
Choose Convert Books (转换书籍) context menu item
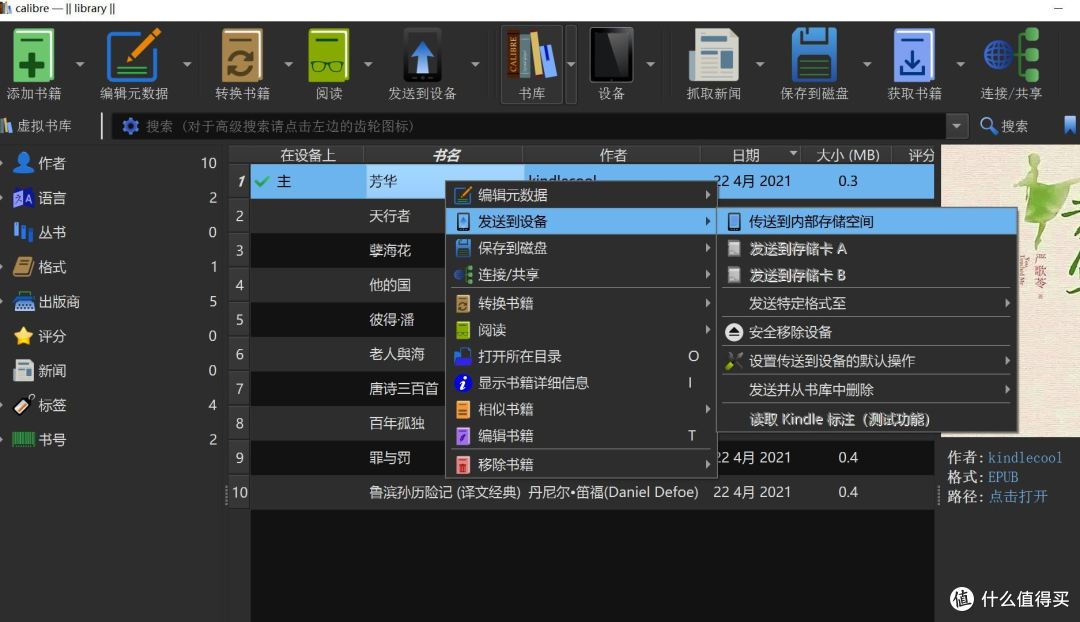582,304
